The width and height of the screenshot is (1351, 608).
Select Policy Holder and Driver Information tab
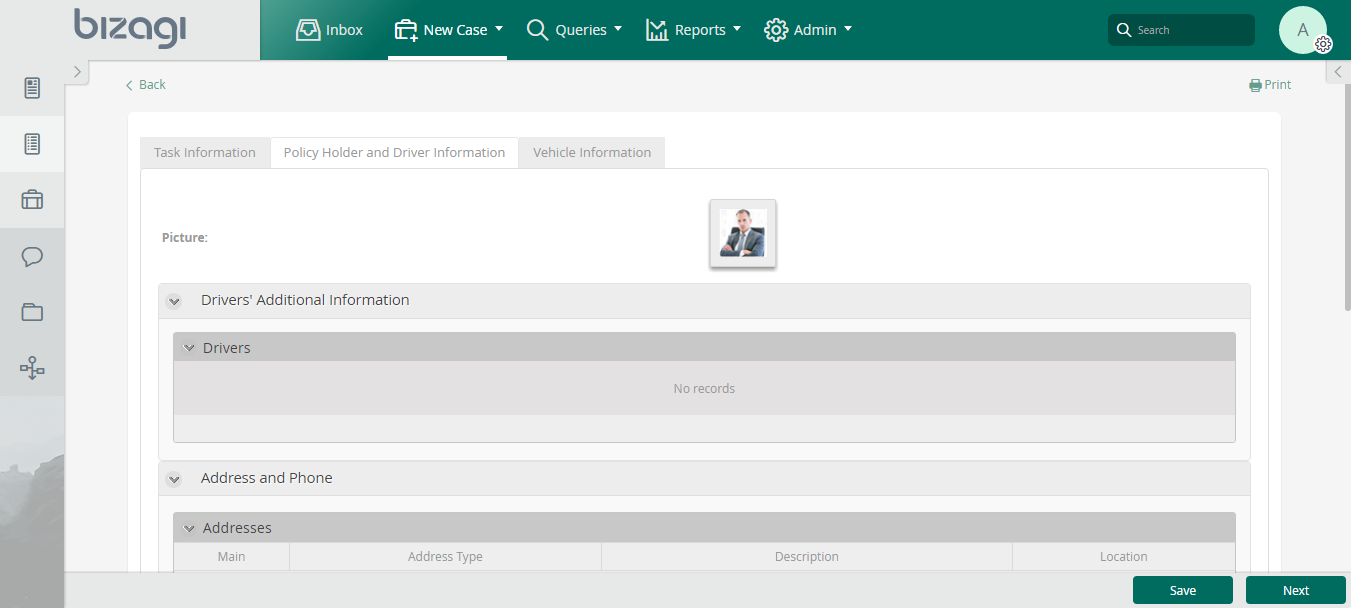coord(394,153)
